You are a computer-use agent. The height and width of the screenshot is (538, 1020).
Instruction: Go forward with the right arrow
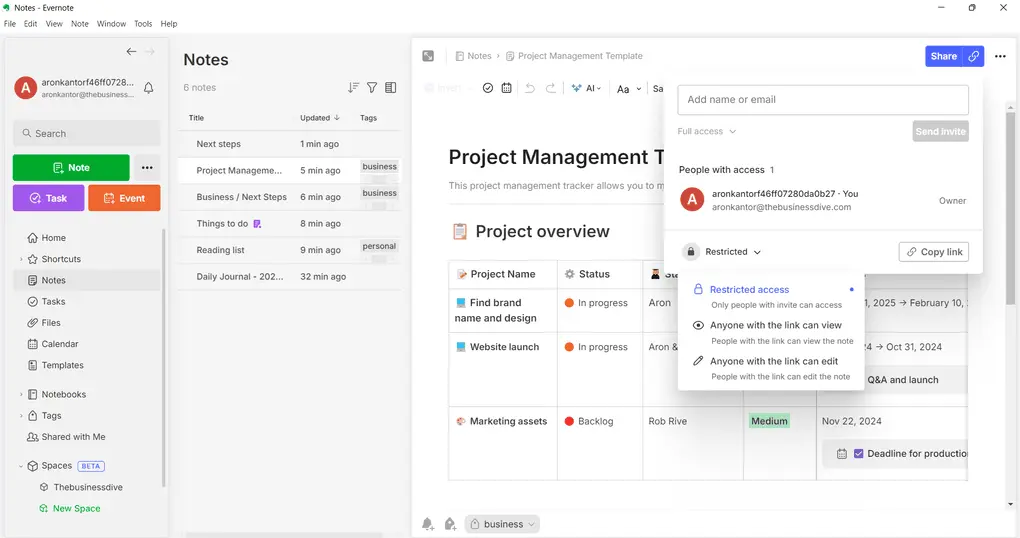pos(150,51)
